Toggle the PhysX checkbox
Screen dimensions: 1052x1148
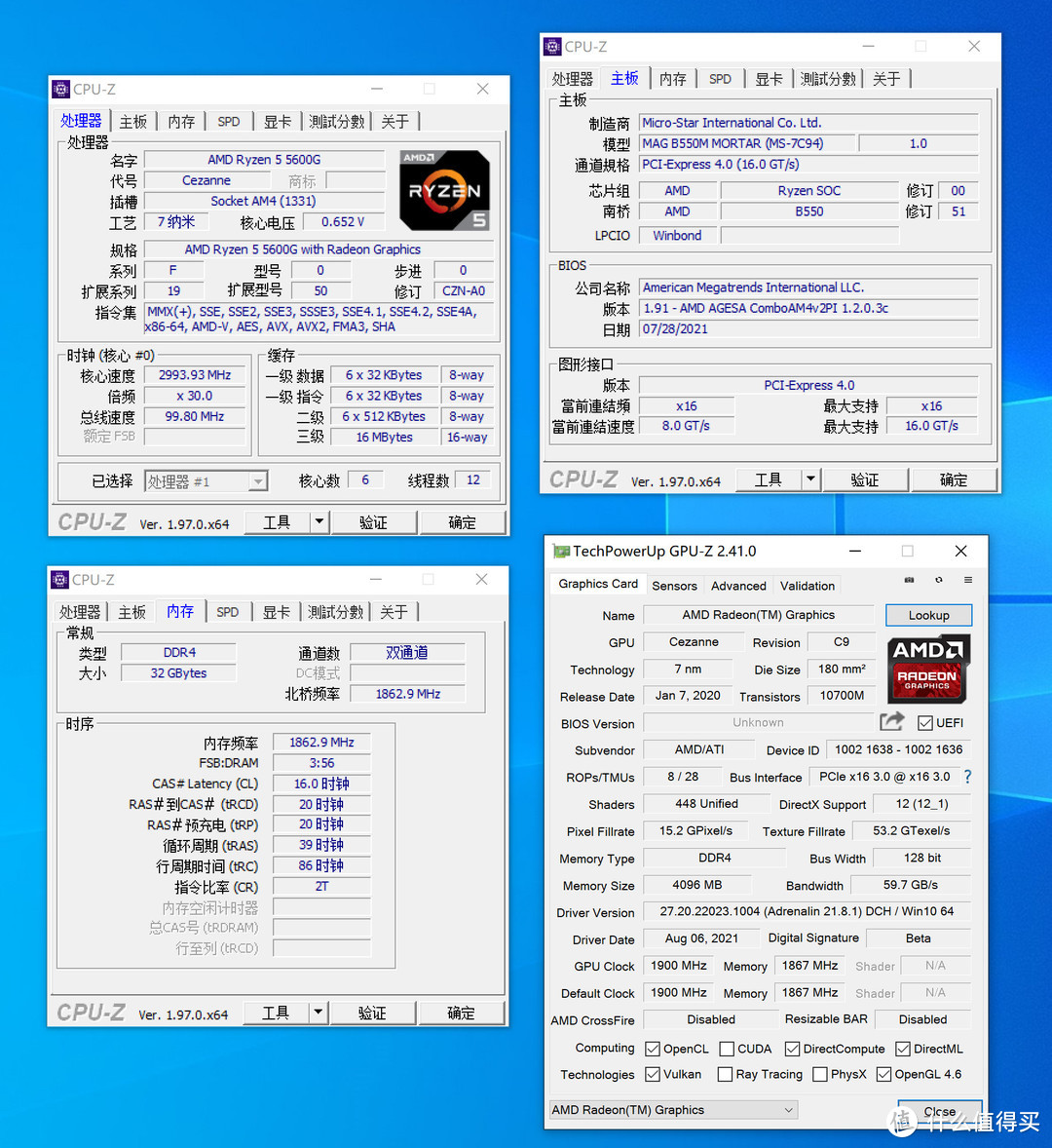(x=820, y=1074)
